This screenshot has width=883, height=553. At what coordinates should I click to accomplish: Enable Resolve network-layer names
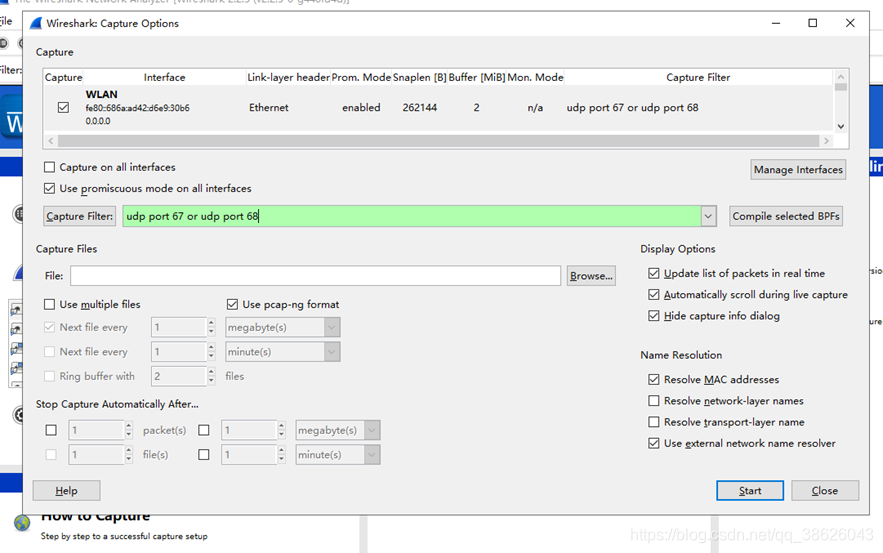(653, 401)
